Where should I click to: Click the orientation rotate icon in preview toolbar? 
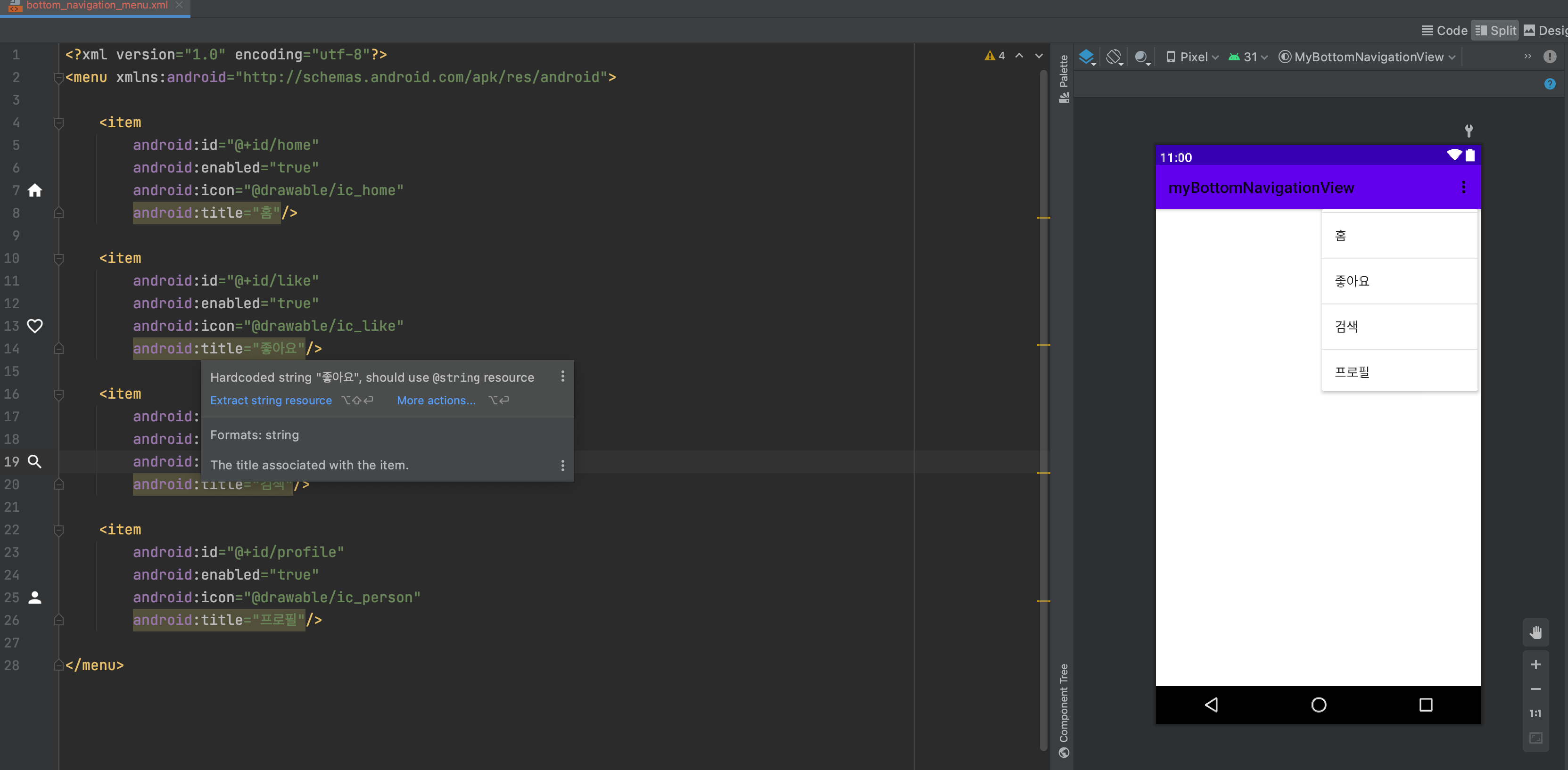click(1114, 57)
